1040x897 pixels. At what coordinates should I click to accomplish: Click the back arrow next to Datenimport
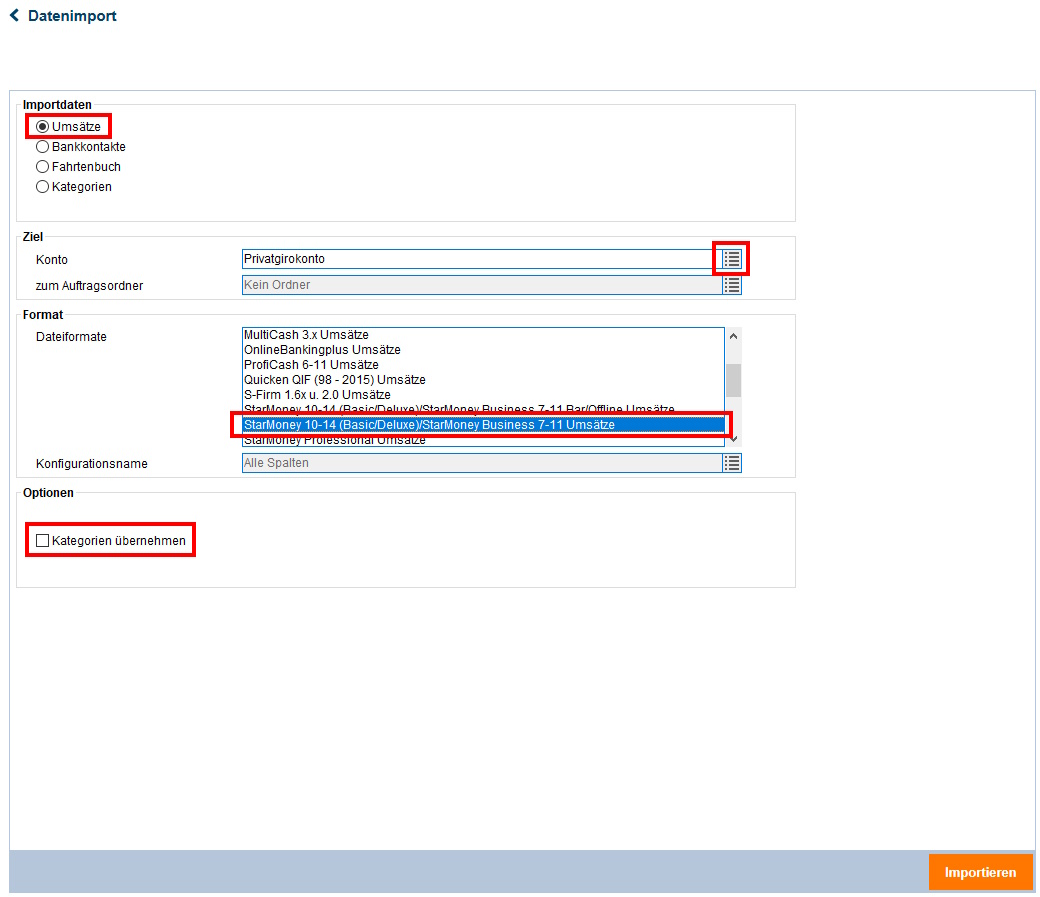[x=15, y=16]
